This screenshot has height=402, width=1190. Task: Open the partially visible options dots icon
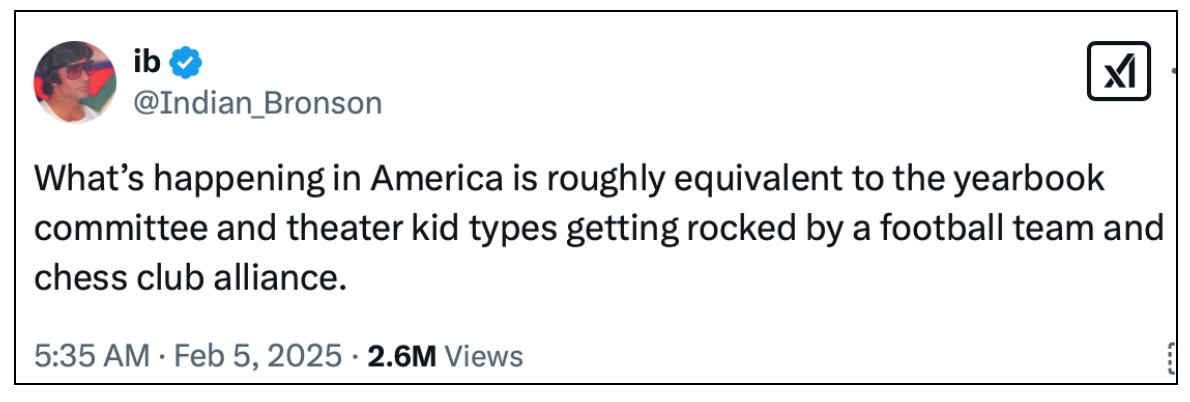(x=1169, y=357)
